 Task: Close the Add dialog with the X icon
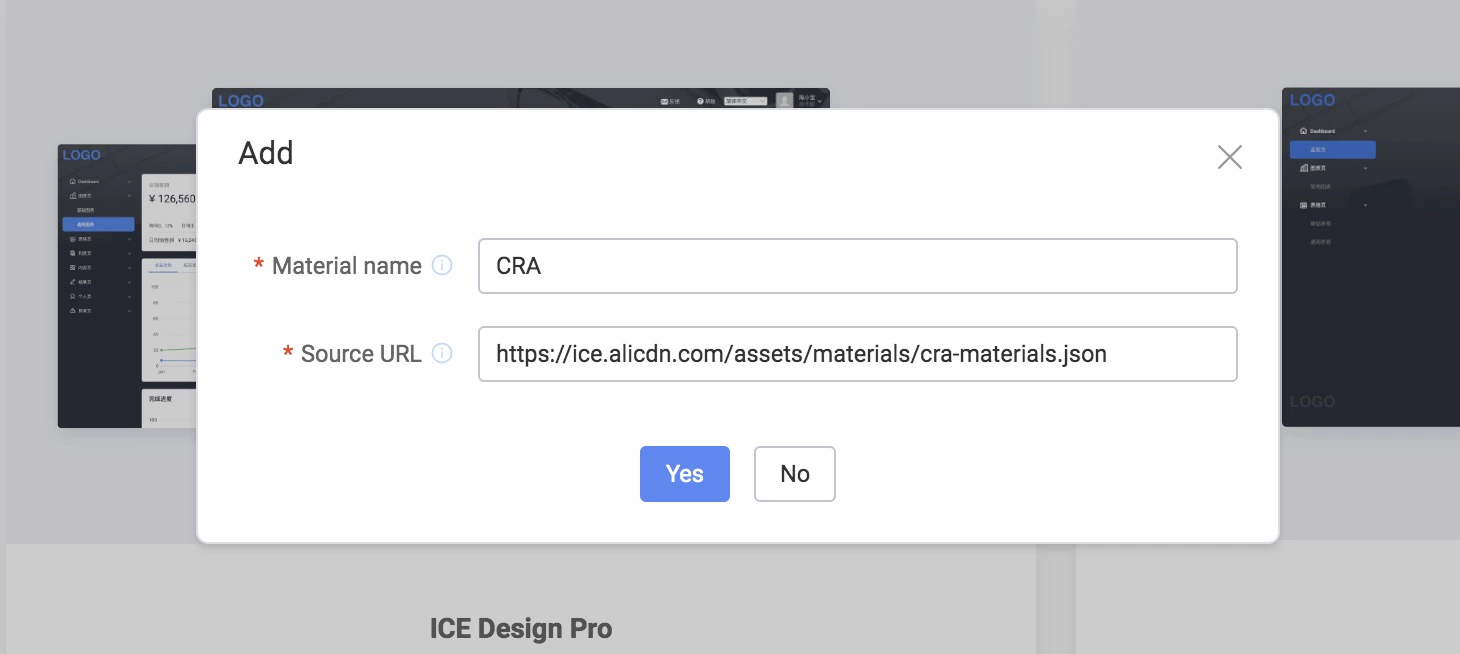[1229, 157]
